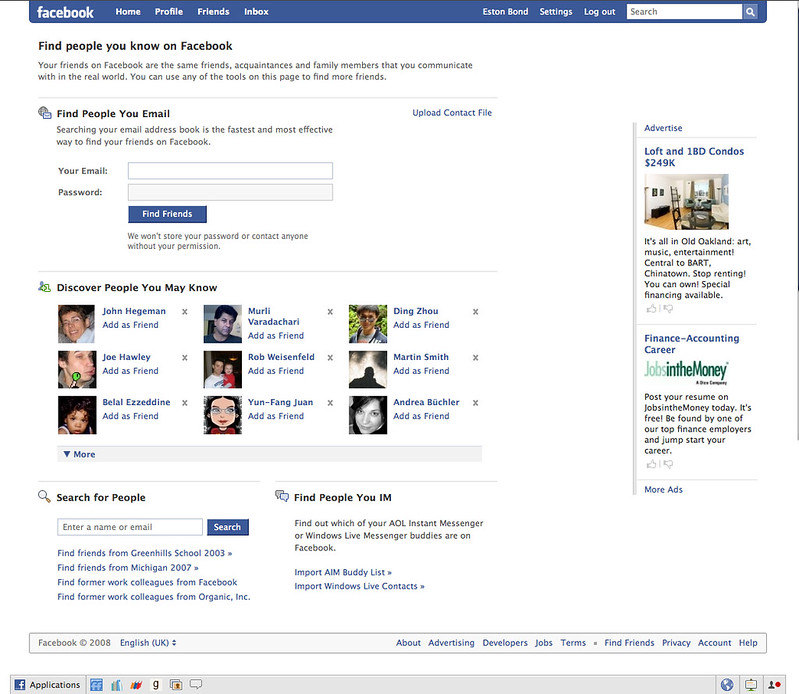Image resolution: width=799 pixels, height=694 pixels.
Task: Click thumbs up on Finance-Accounting Career ad
Action: coord(651,464)
